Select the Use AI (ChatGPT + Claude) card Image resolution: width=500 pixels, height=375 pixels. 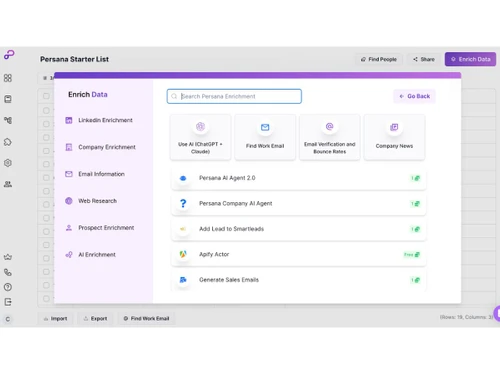(200, 137)
